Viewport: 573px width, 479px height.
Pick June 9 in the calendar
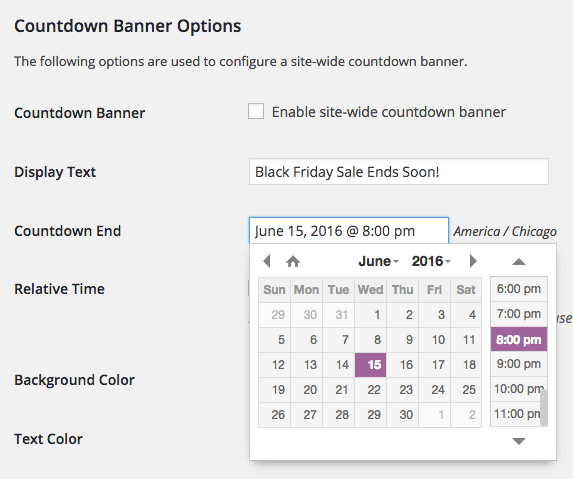pos(402,340)
